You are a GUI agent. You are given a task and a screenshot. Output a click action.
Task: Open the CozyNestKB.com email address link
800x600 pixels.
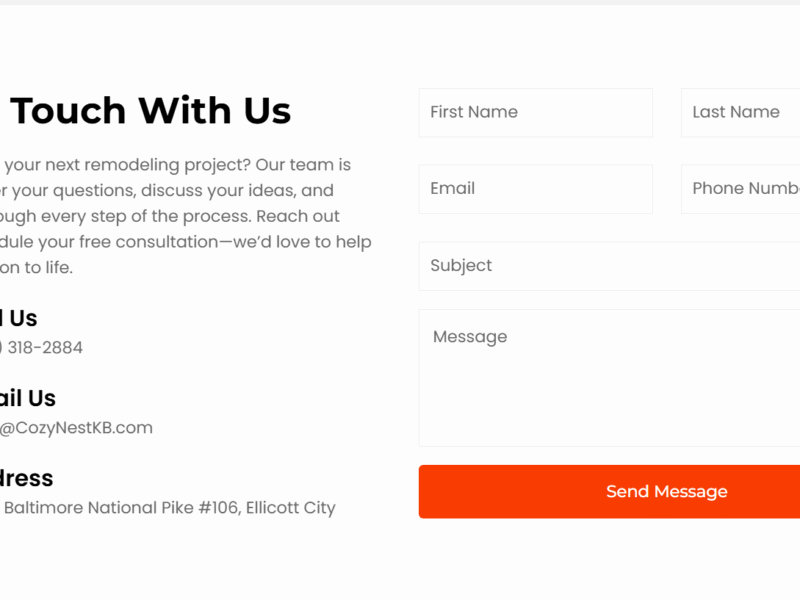76,428
